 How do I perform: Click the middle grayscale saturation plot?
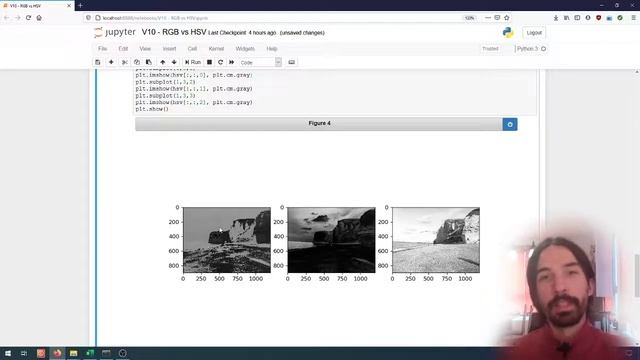tap(331, 240)
